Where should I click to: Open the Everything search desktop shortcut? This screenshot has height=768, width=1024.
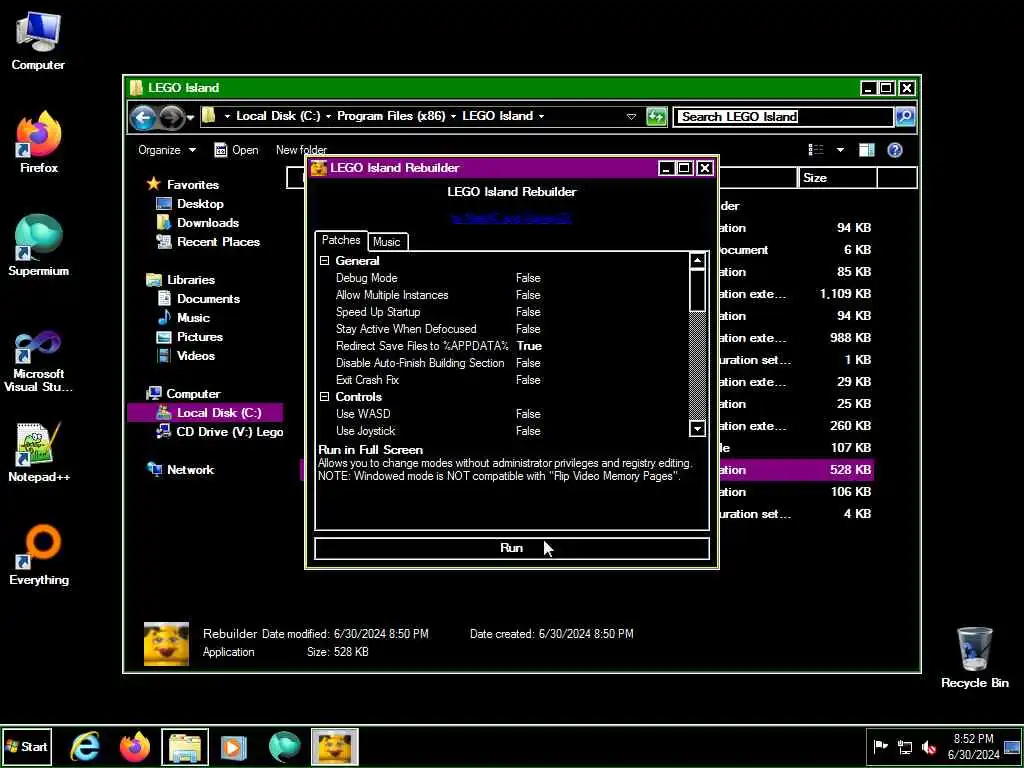(39, 555)
